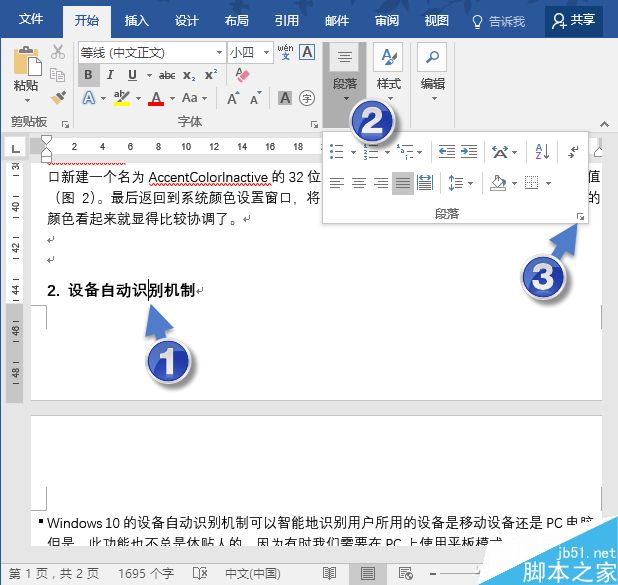Screen dimensions: 618x585
Task: Click the word count 1695 个字 in status bar
Action: [147, 574]
